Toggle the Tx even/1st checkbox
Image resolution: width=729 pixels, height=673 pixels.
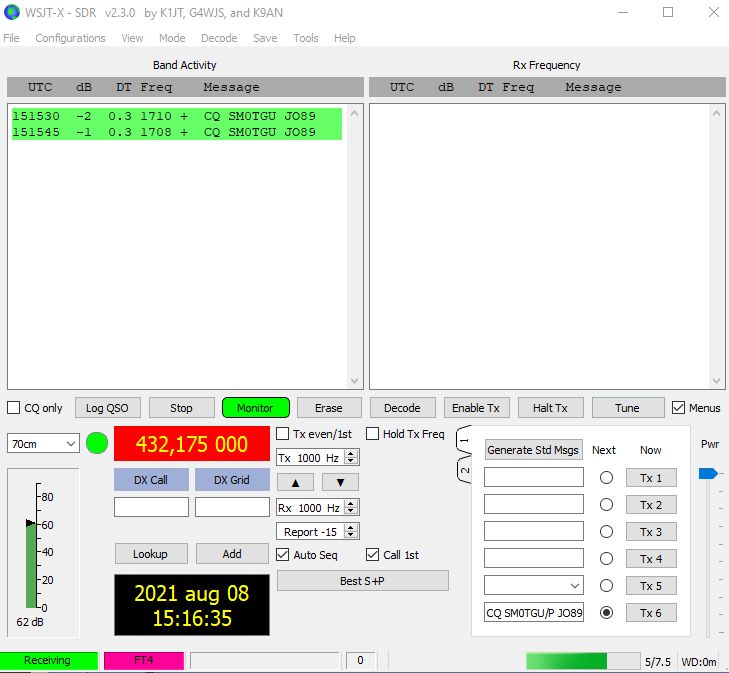click(x=283, y=434)
